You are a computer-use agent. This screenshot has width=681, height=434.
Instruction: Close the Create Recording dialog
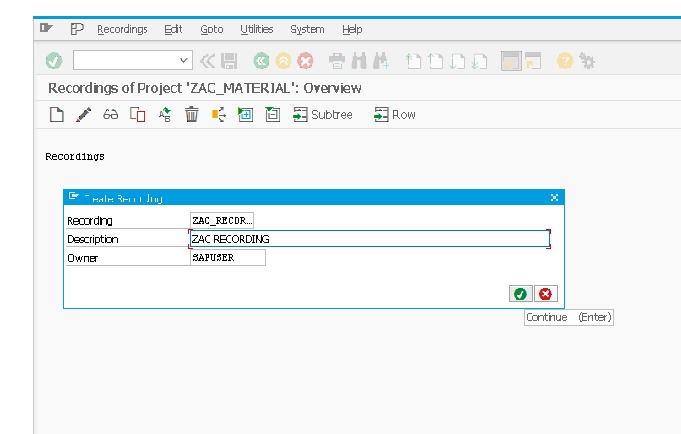pyautogui.click(x=554, y=198)
